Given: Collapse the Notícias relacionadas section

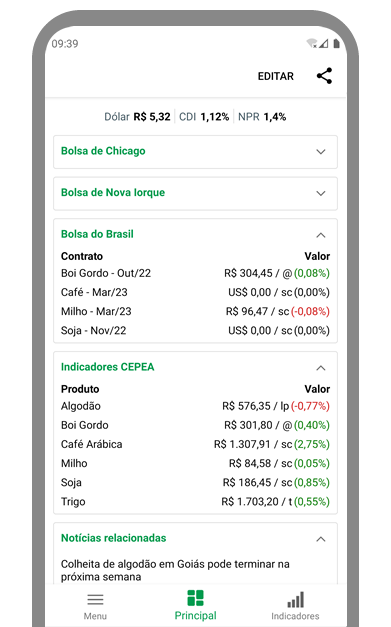Looking at the screenshot, I should 321,539.
